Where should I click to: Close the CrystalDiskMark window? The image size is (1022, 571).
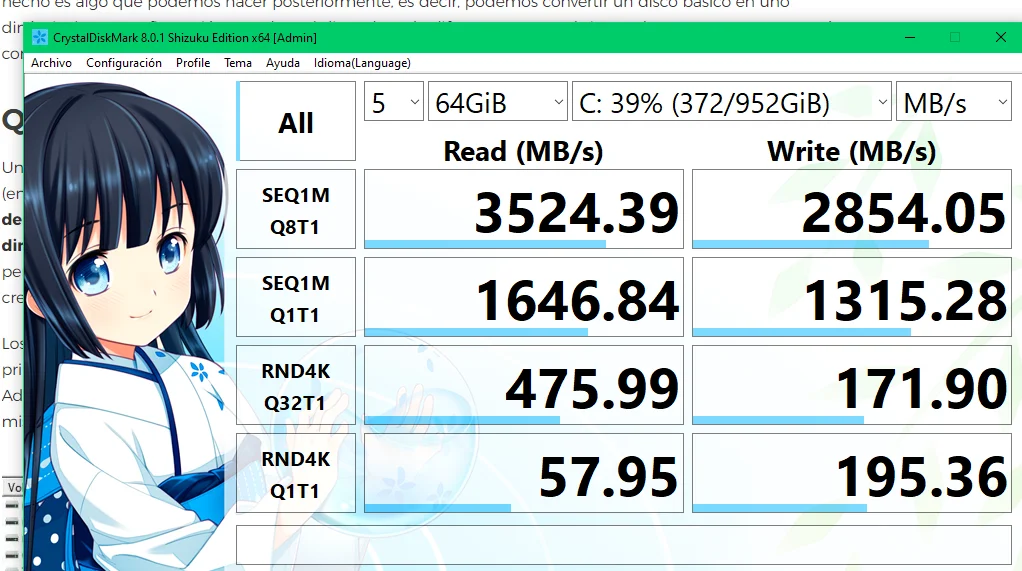(1001, 37)
